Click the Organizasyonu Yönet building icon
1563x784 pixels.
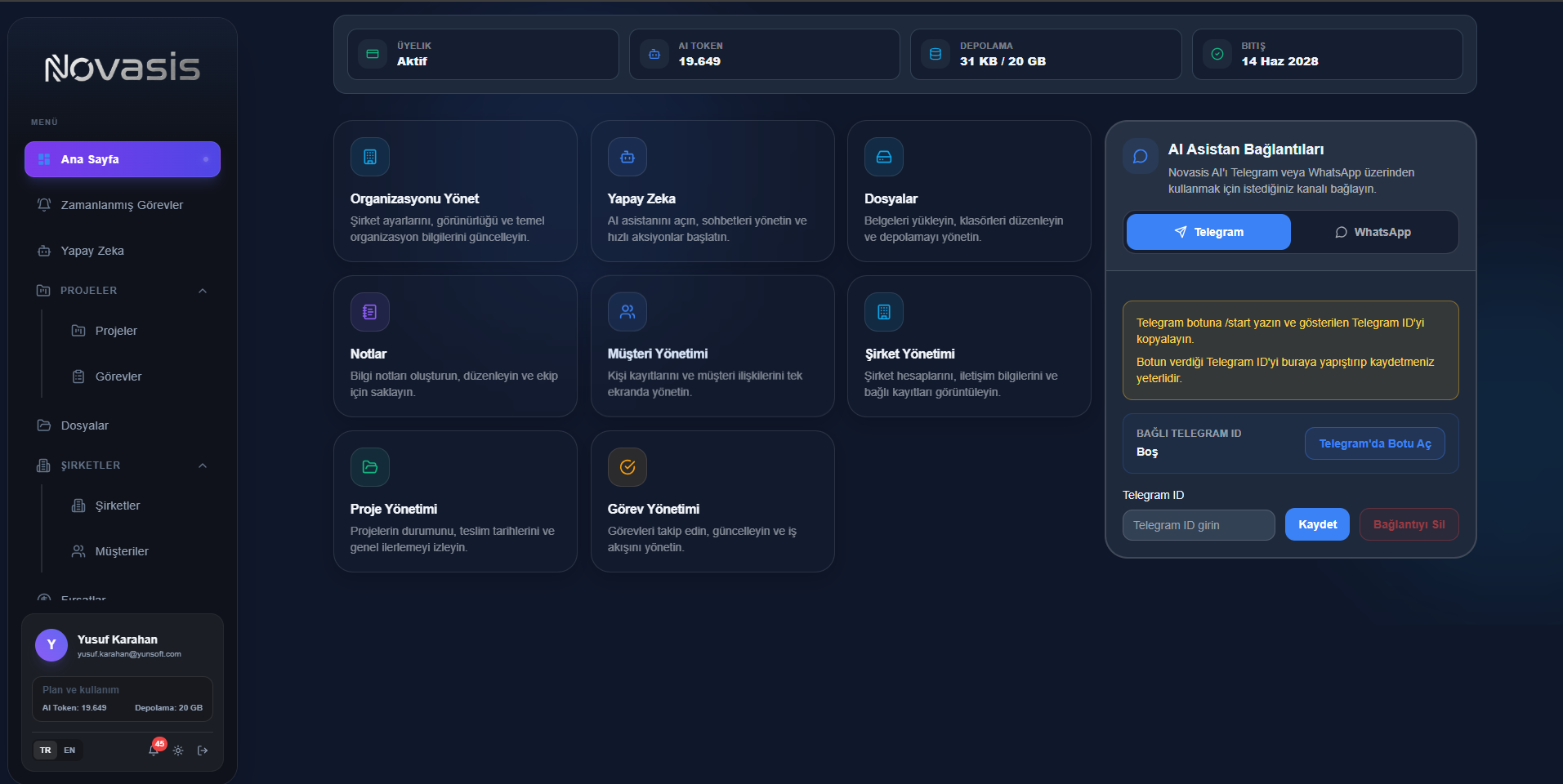point(370,157)
